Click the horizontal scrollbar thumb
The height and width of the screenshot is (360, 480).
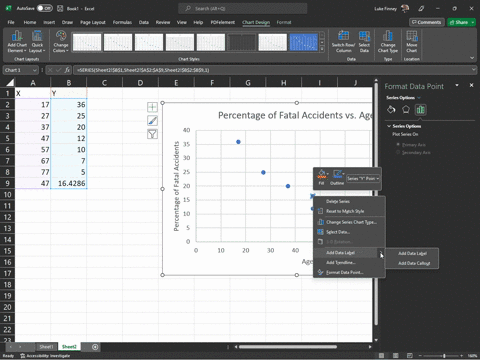pyautogui.click(x=288, y=347)
